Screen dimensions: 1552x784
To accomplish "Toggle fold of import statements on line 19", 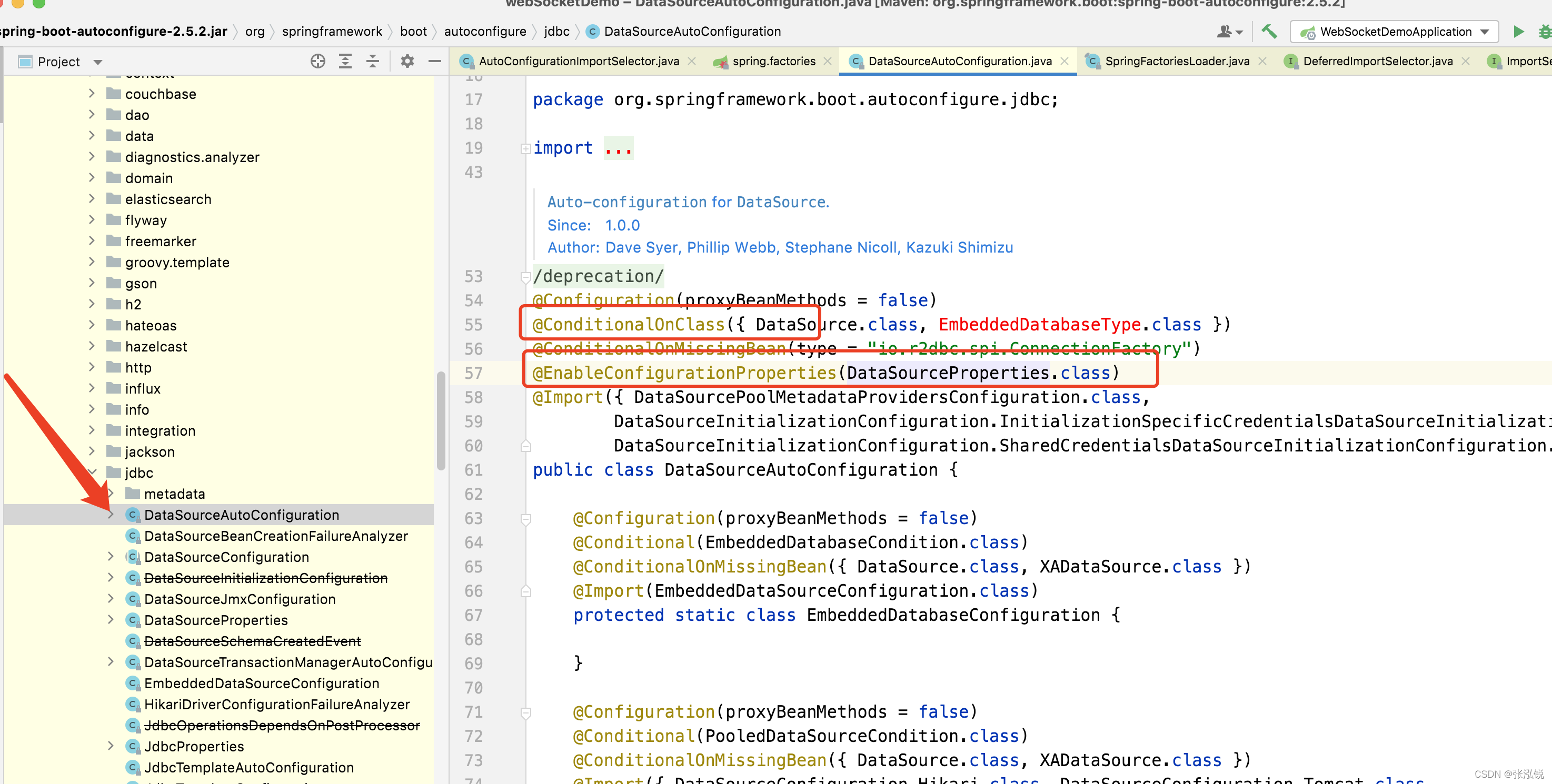I will (525, 148).
